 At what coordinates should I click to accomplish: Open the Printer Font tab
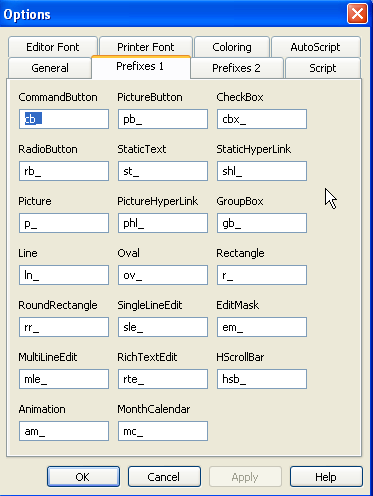click(146, 47)
